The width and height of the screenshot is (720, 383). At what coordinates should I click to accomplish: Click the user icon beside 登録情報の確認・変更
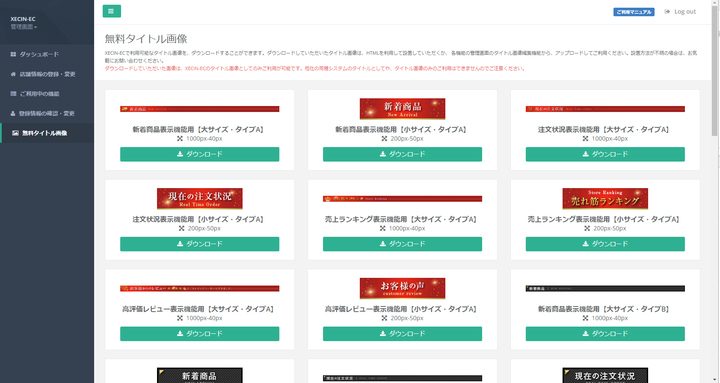pyautogui.click(x=13, y=113)
